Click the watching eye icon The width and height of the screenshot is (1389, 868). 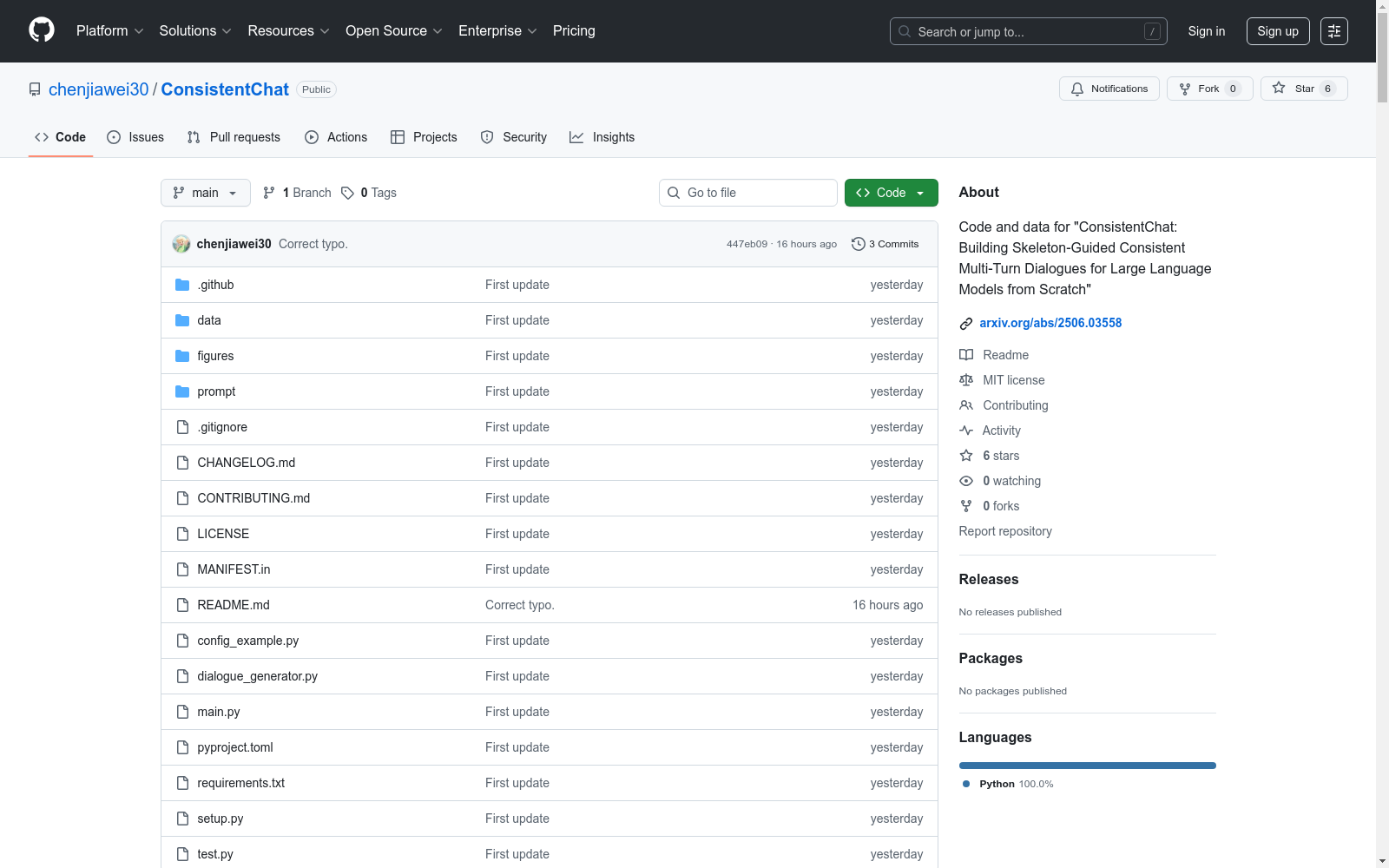[966, 481]
